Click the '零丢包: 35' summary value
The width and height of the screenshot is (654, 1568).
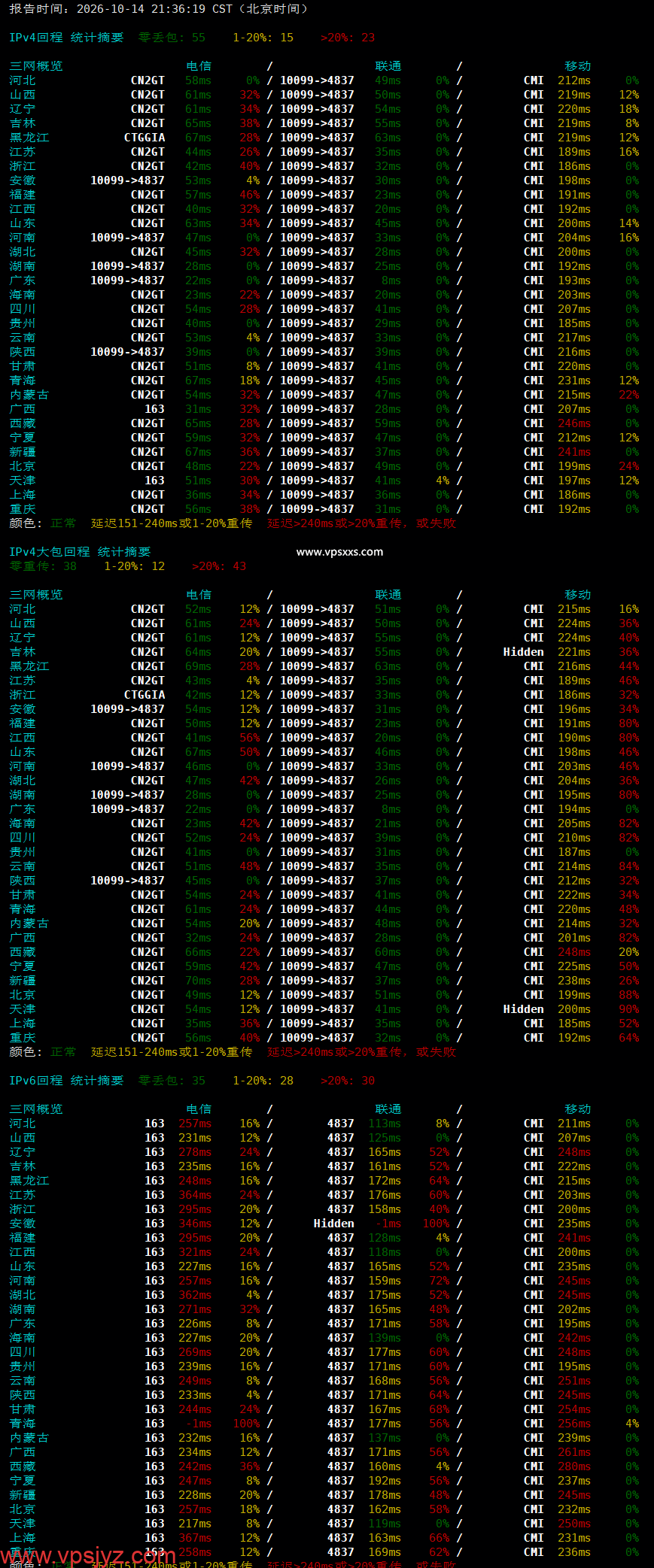coord(172,1081)
